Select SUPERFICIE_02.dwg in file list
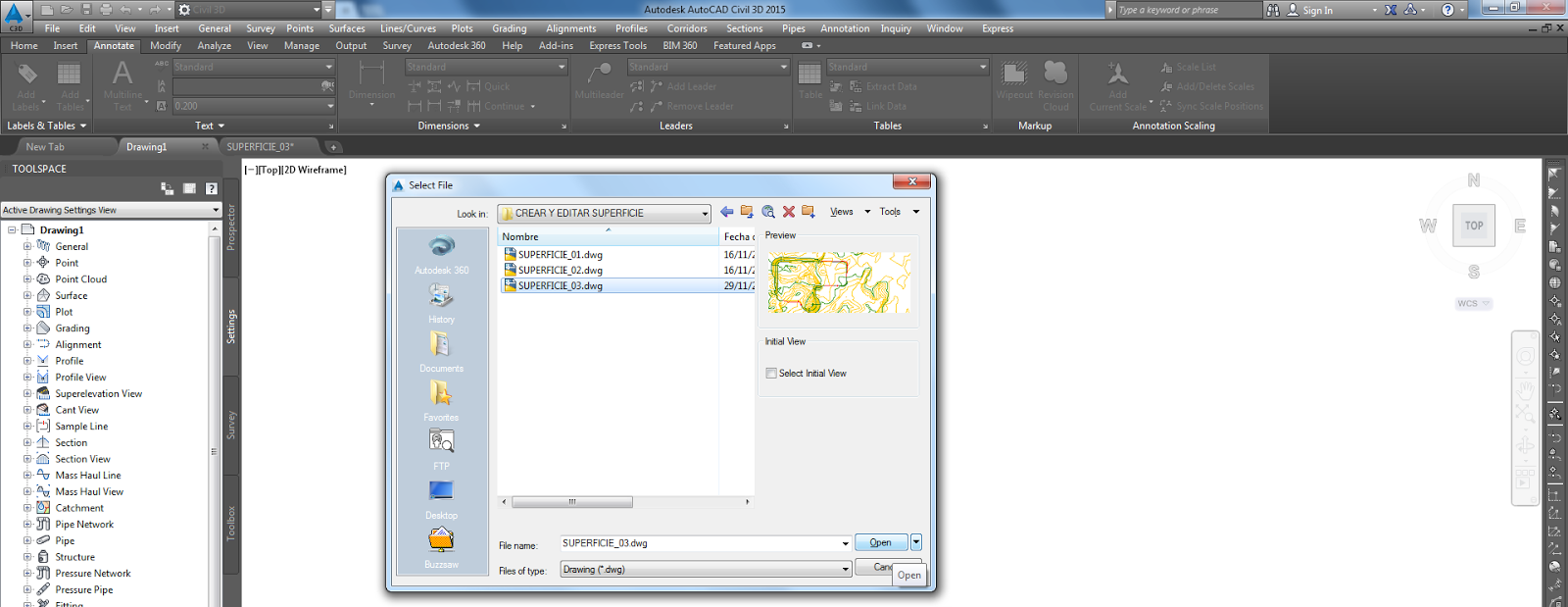This screenshot has width=1568, height=607. point(561,271)
